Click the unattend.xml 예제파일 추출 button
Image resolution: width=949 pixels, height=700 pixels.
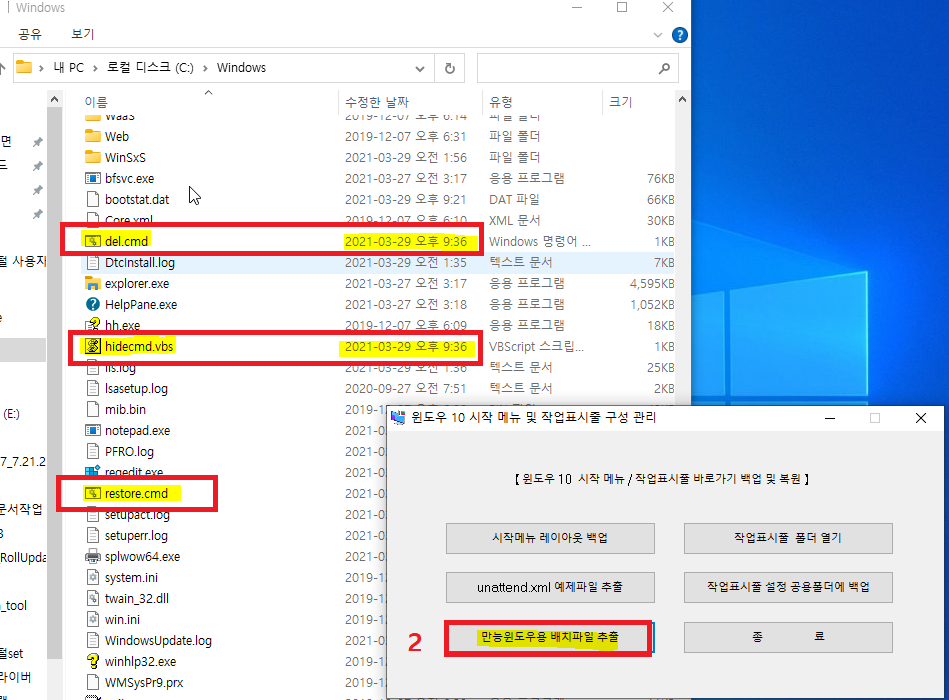coord(550,587)
